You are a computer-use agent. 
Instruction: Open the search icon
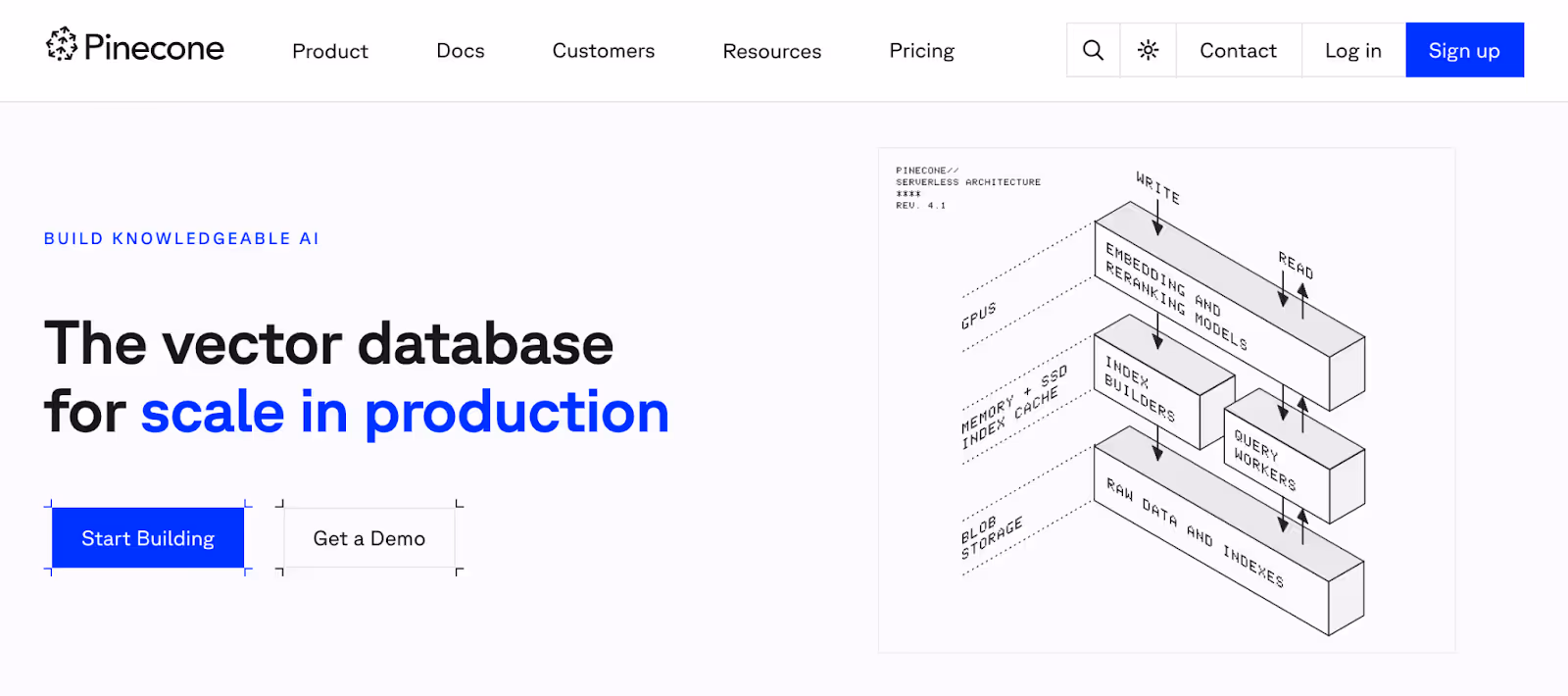point(1093,50)
